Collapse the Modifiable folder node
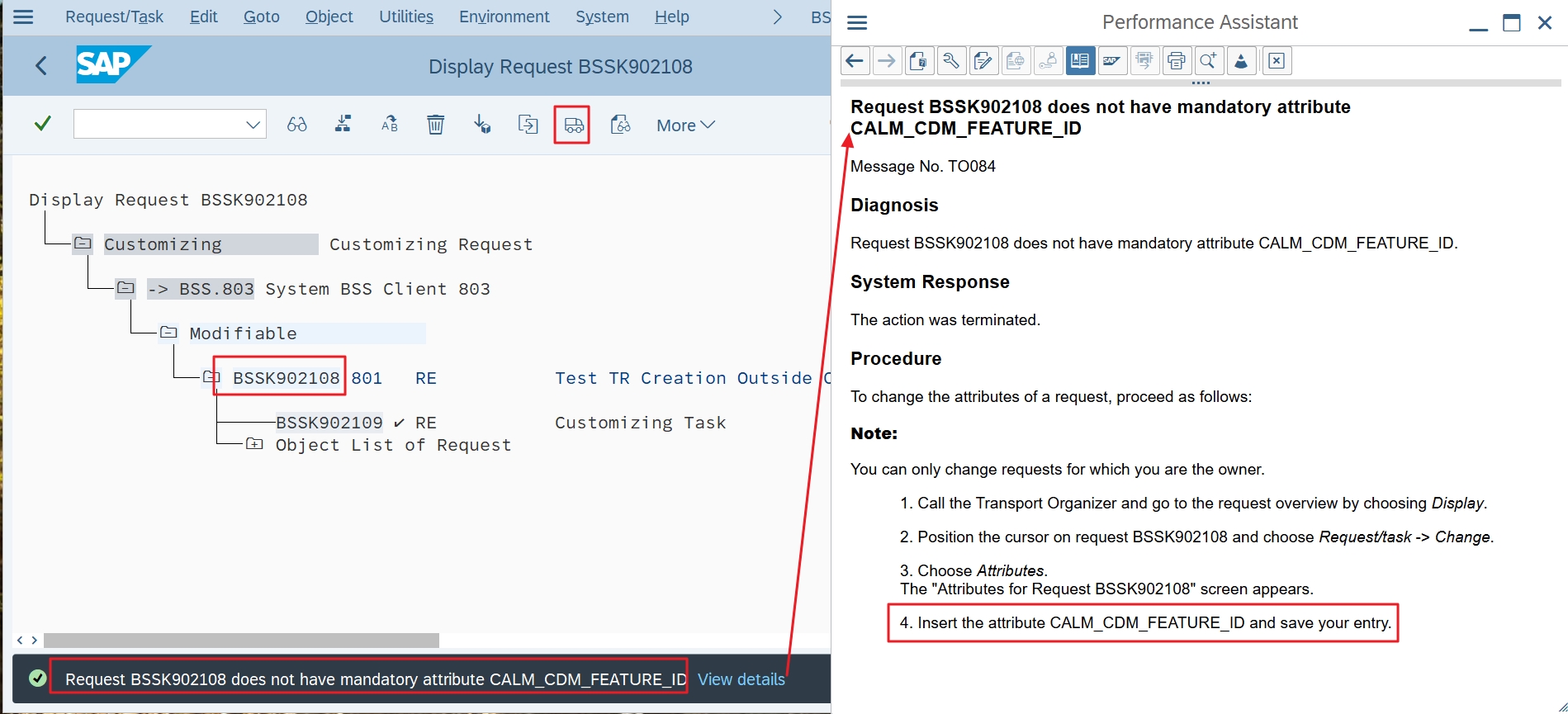This screenshot has height=714, width=1568. (x=168, y=333)
